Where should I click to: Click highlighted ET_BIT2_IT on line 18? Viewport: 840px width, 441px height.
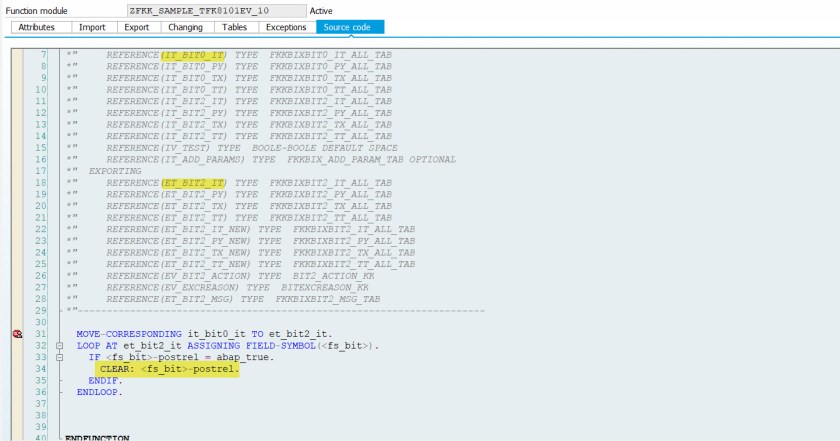coord(194,183)
